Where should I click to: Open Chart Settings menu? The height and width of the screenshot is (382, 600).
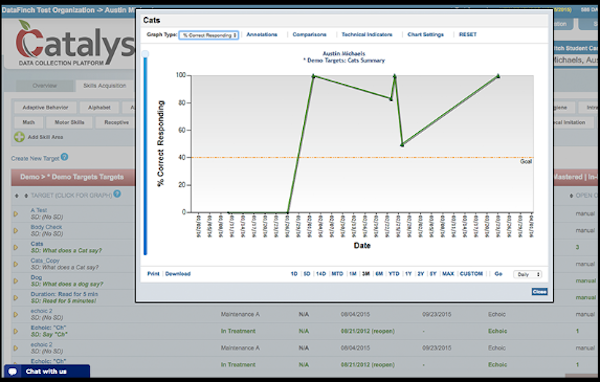(x=426, y=34)
